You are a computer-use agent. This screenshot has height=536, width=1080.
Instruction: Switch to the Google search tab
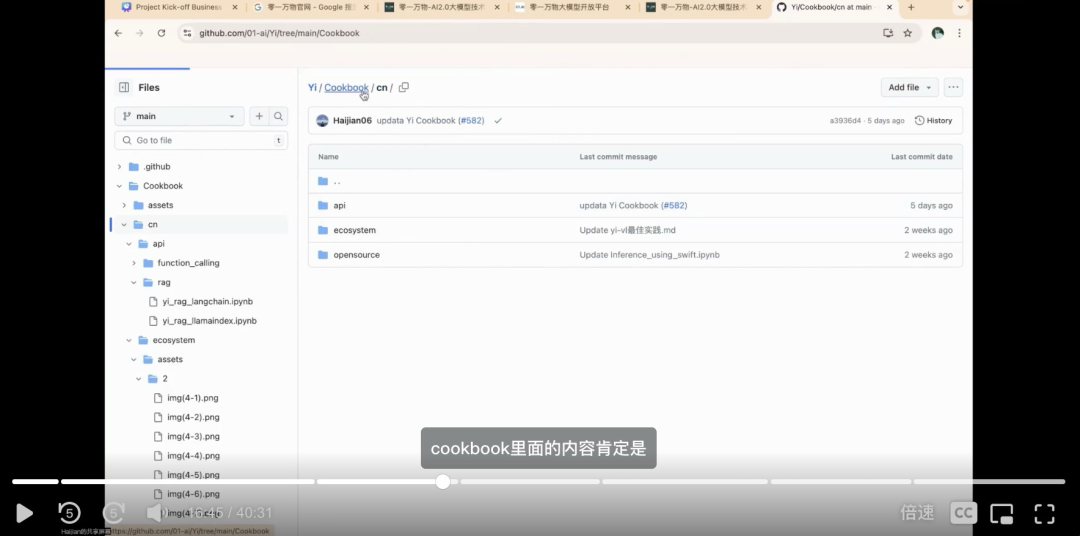[304, 7]
